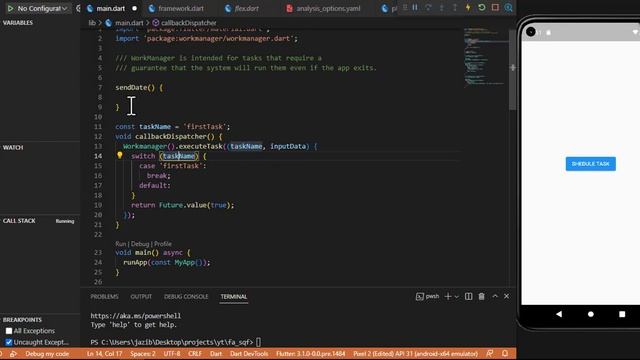
Task: Click the Ln 14, Col 17 status entry
Action: (104, 353)
